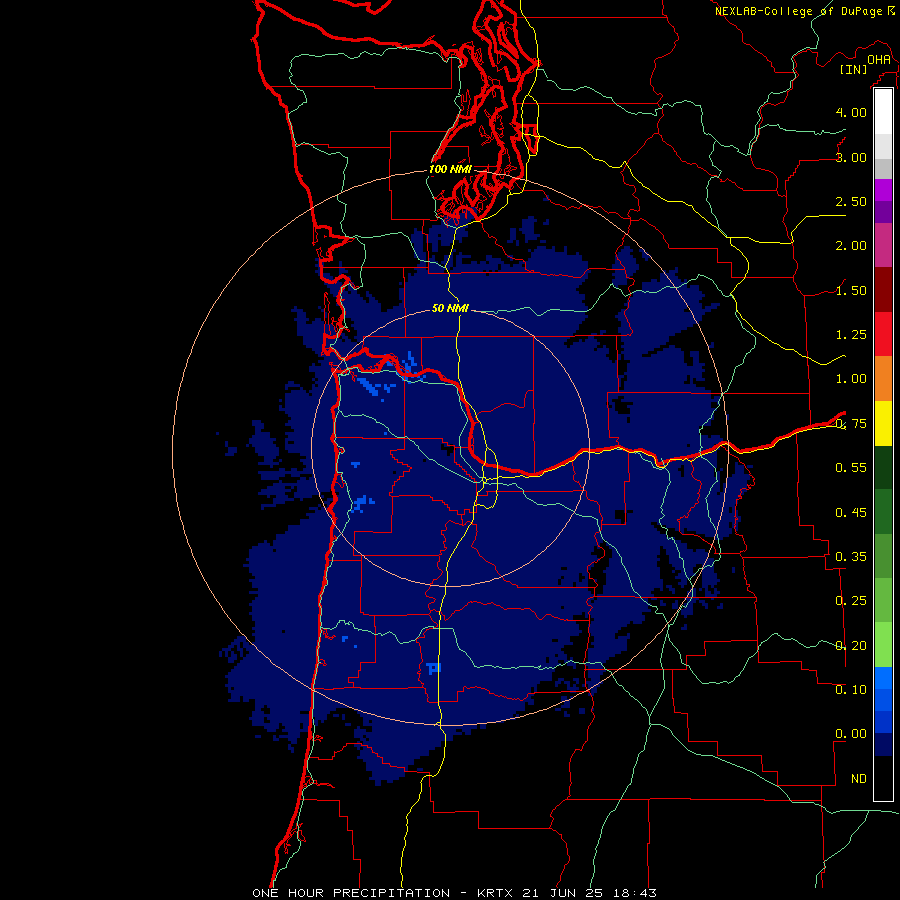Click the '[IN]' units label

pyautogui.click(x=853, y=69)
